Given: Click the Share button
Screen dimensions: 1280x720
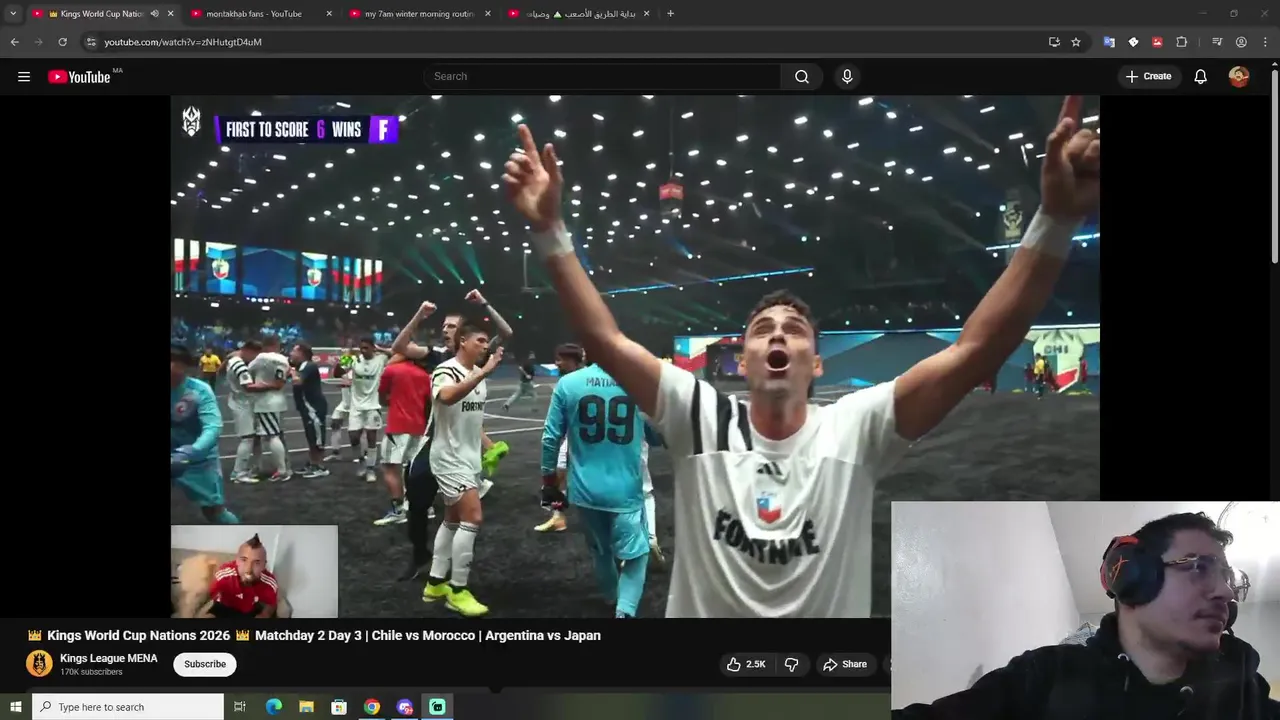Looking at the screenshot, I should [844, 664].
